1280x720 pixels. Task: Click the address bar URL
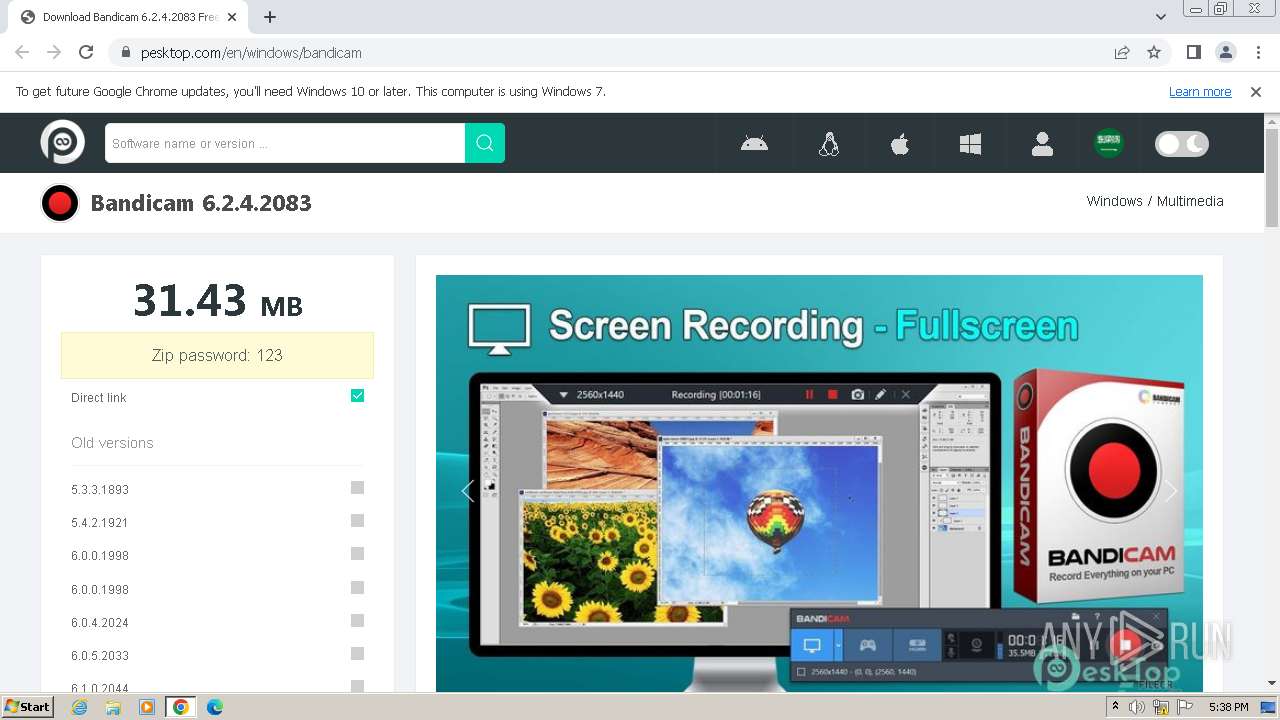251,52
